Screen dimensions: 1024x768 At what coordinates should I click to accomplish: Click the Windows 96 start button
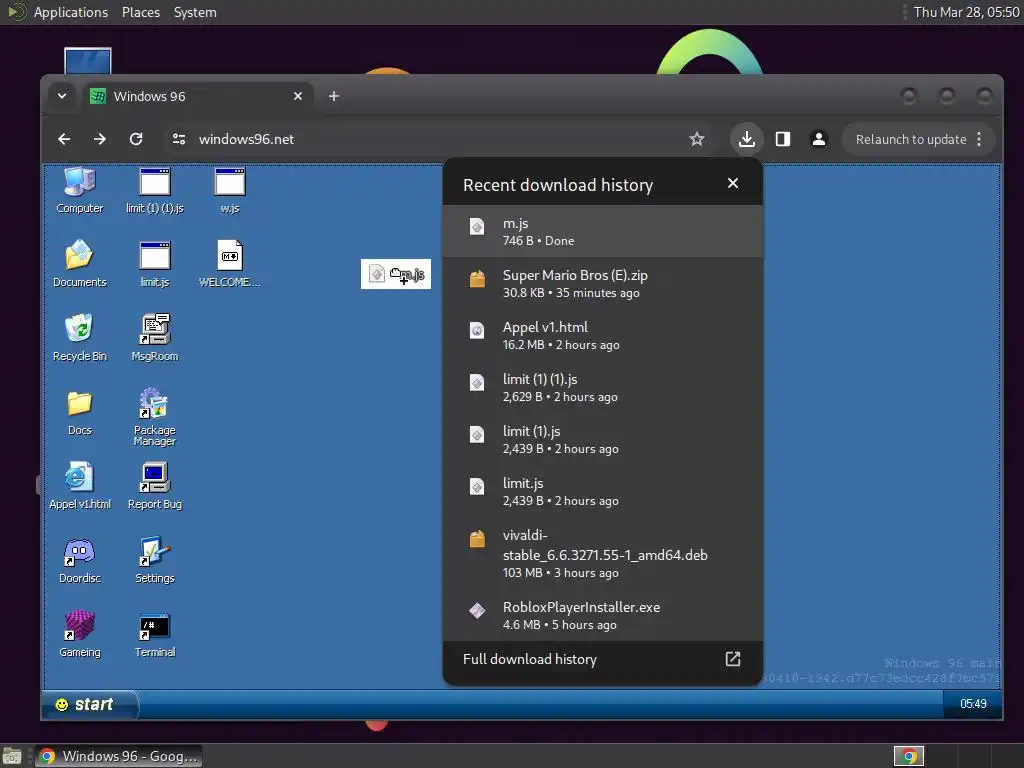click(89, 704)
